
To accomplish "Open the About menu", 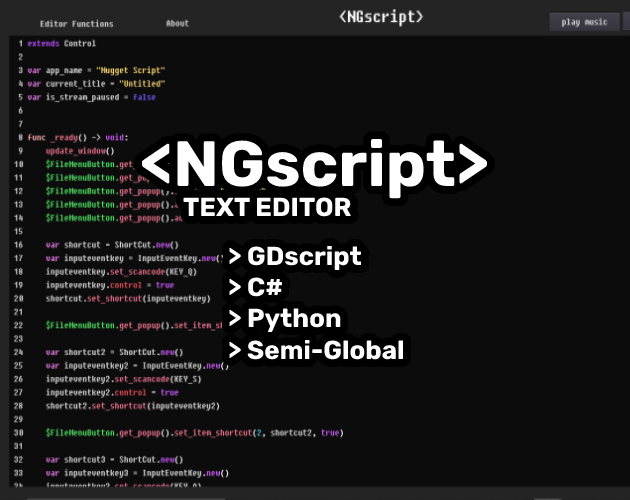I will point(177,23).
